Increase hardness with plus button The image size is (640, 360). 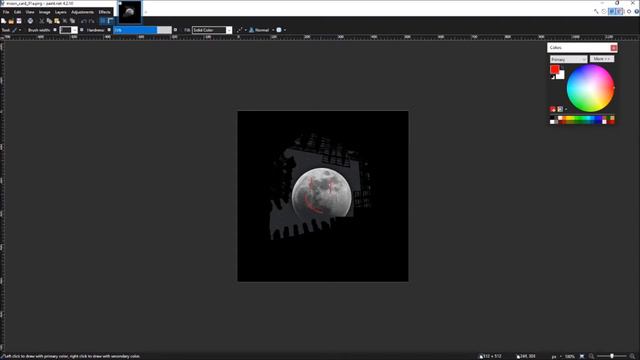click(x=176, y=30)
